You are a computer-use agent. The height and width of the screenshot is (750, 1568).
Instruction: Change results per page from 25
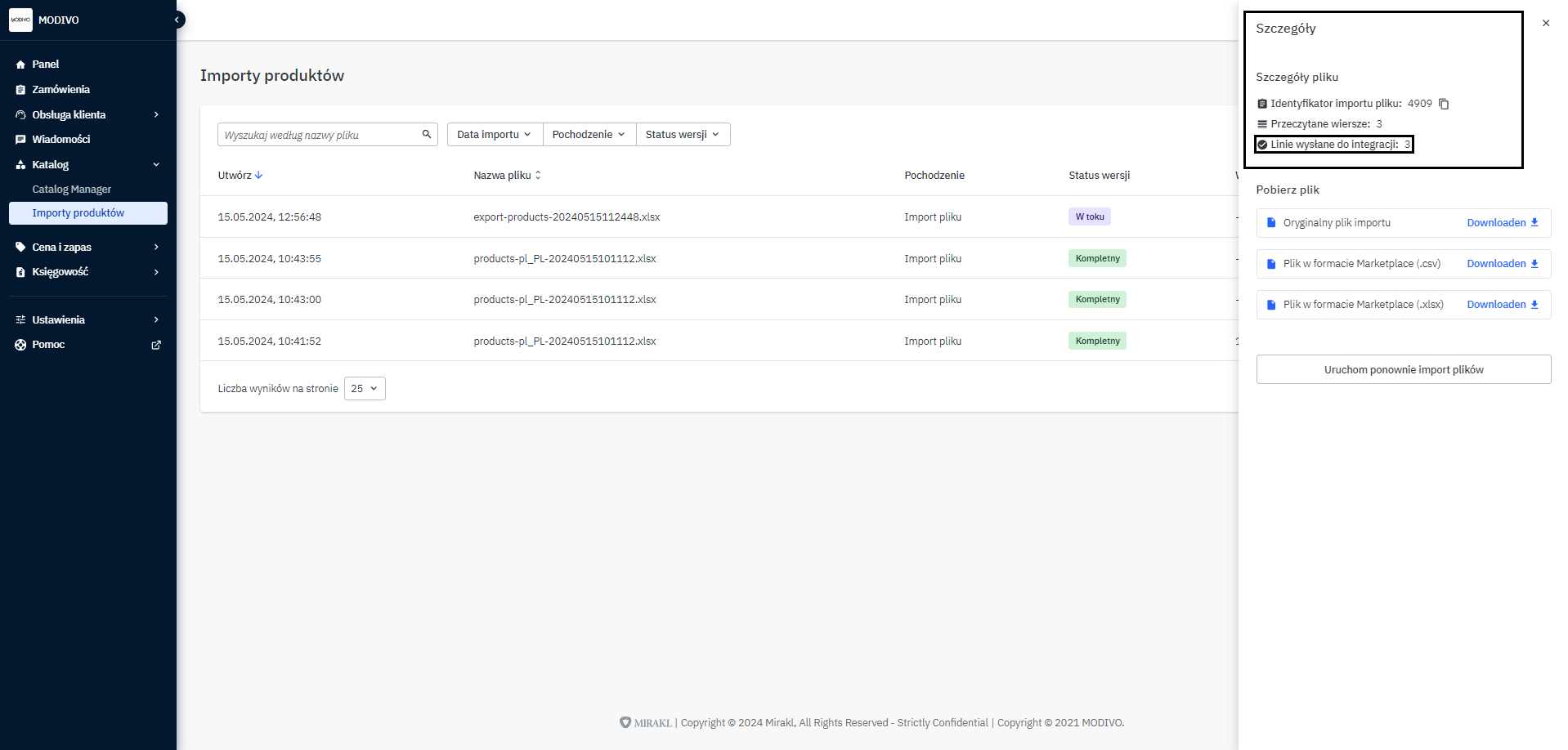[365, 389]
